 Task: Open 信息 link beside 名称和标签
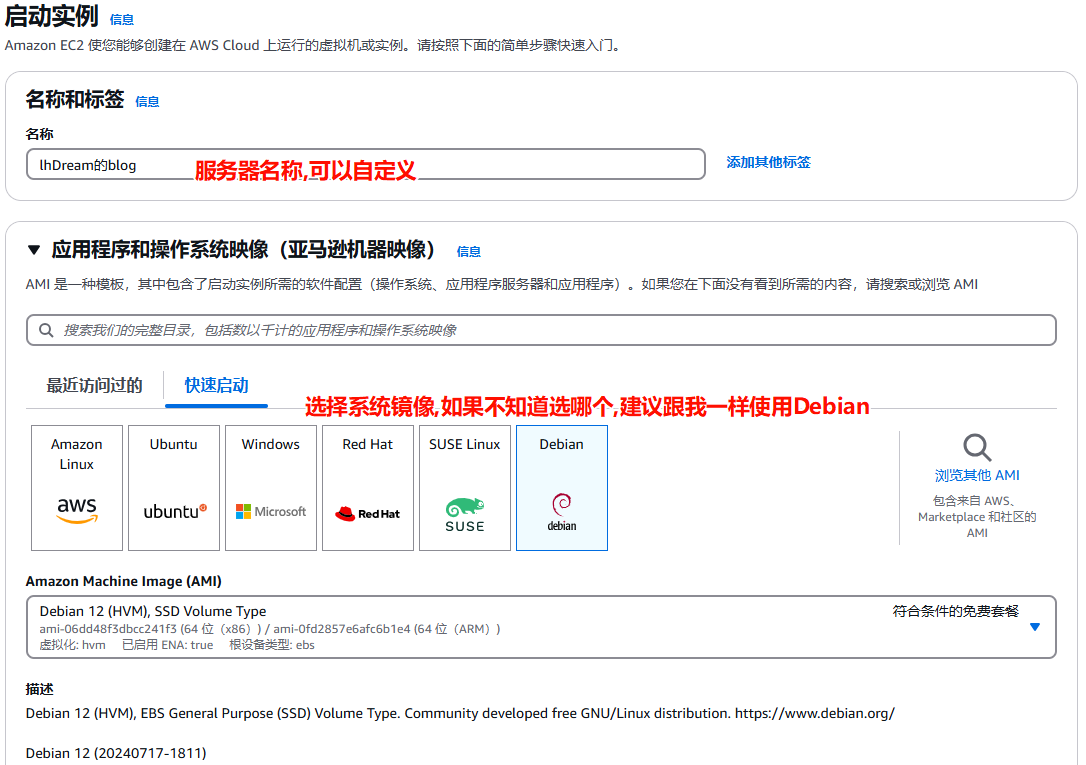pyautogui.click(x=147, y=101)
